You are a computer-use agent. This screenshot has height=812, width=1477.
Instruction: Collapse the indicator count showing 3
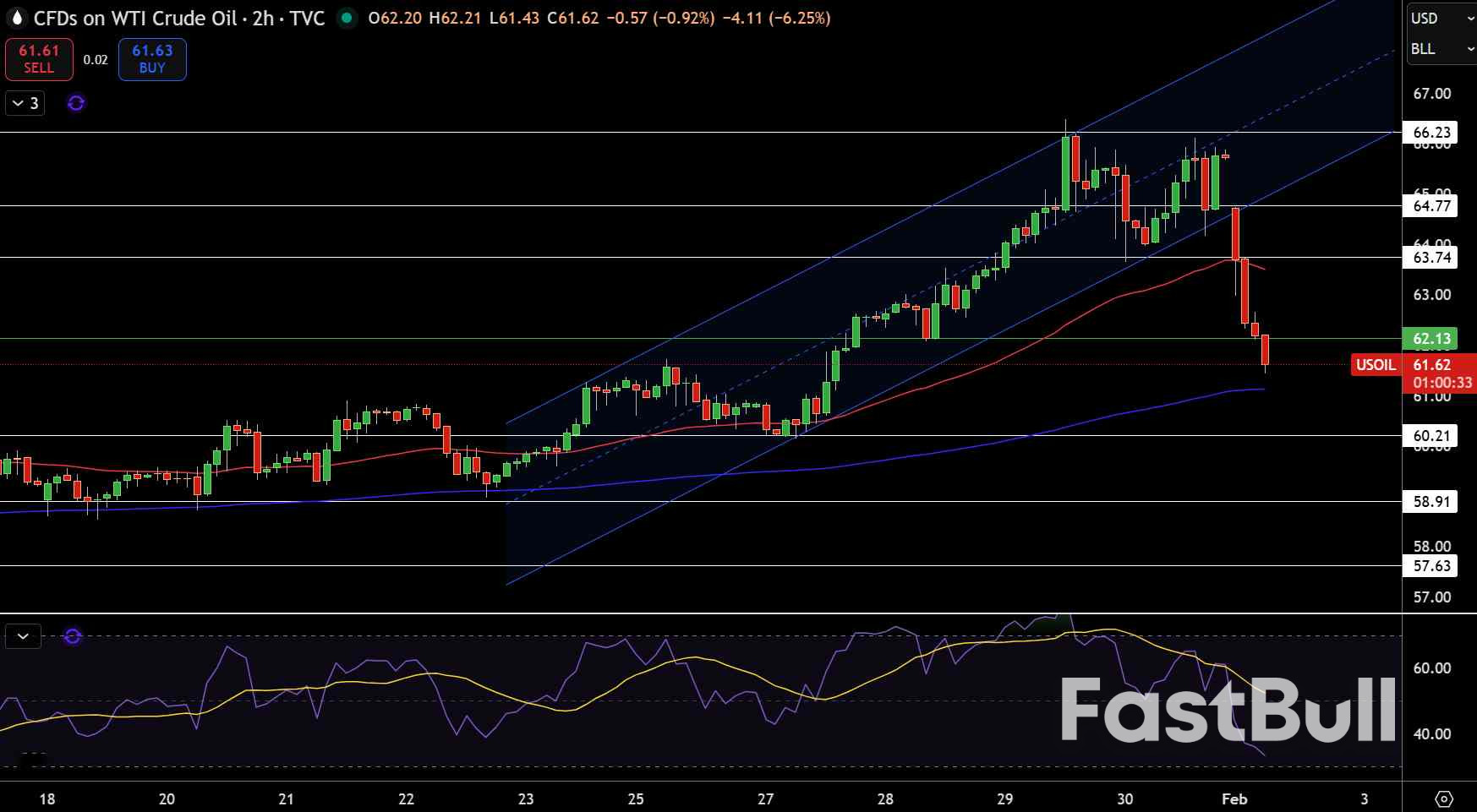23,102
